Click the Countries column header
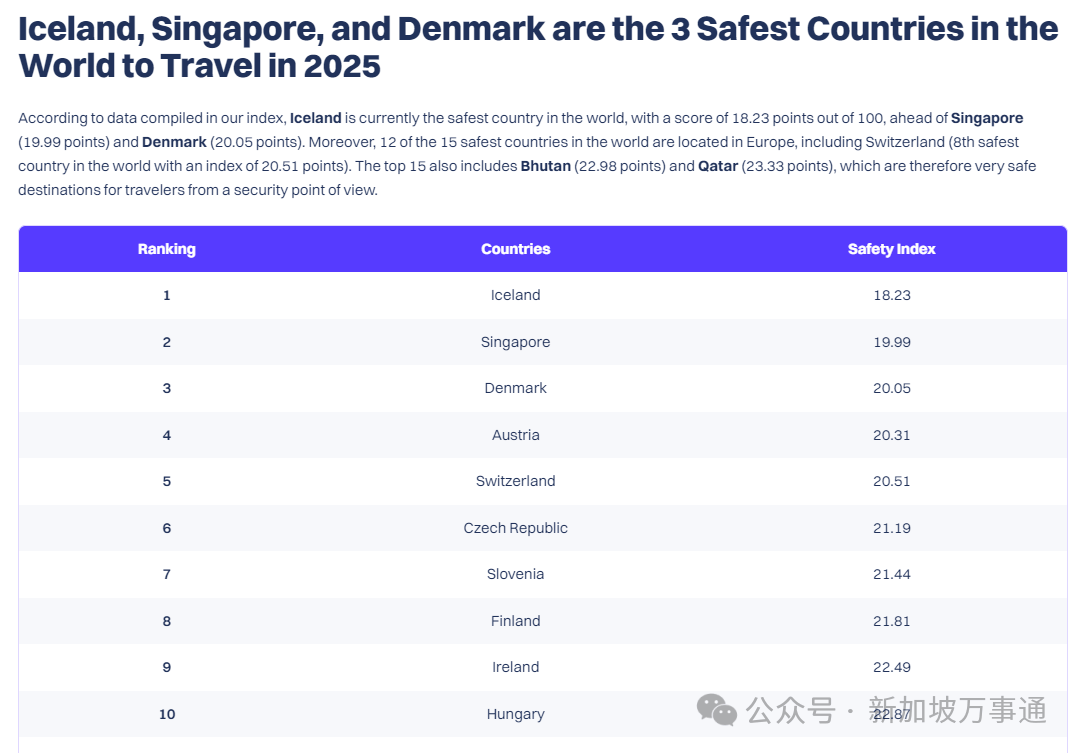This screenshot has width=1080, height=753. click(516, 249)
